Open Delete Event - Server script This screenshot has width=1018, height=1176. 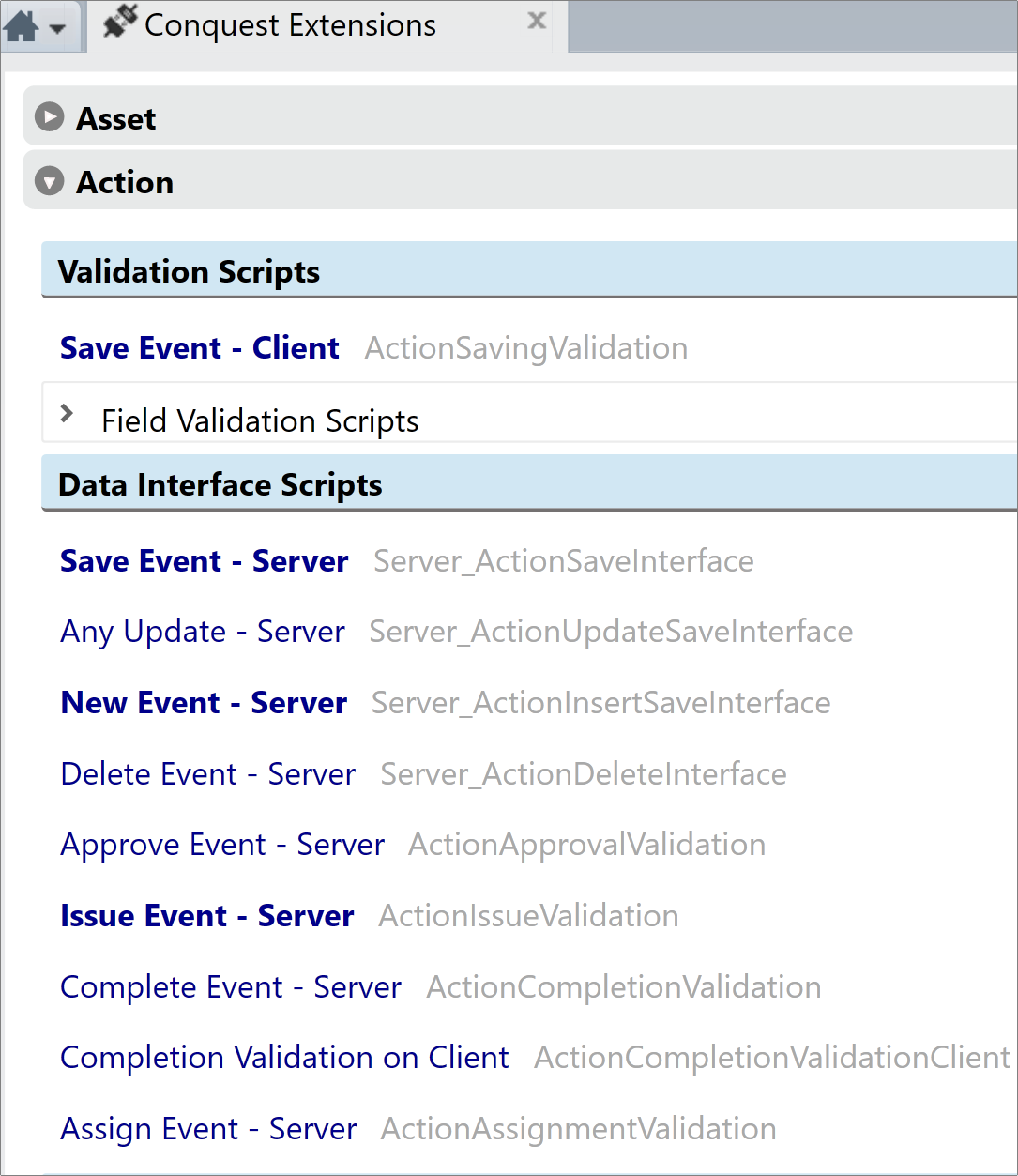pos(208,774)
